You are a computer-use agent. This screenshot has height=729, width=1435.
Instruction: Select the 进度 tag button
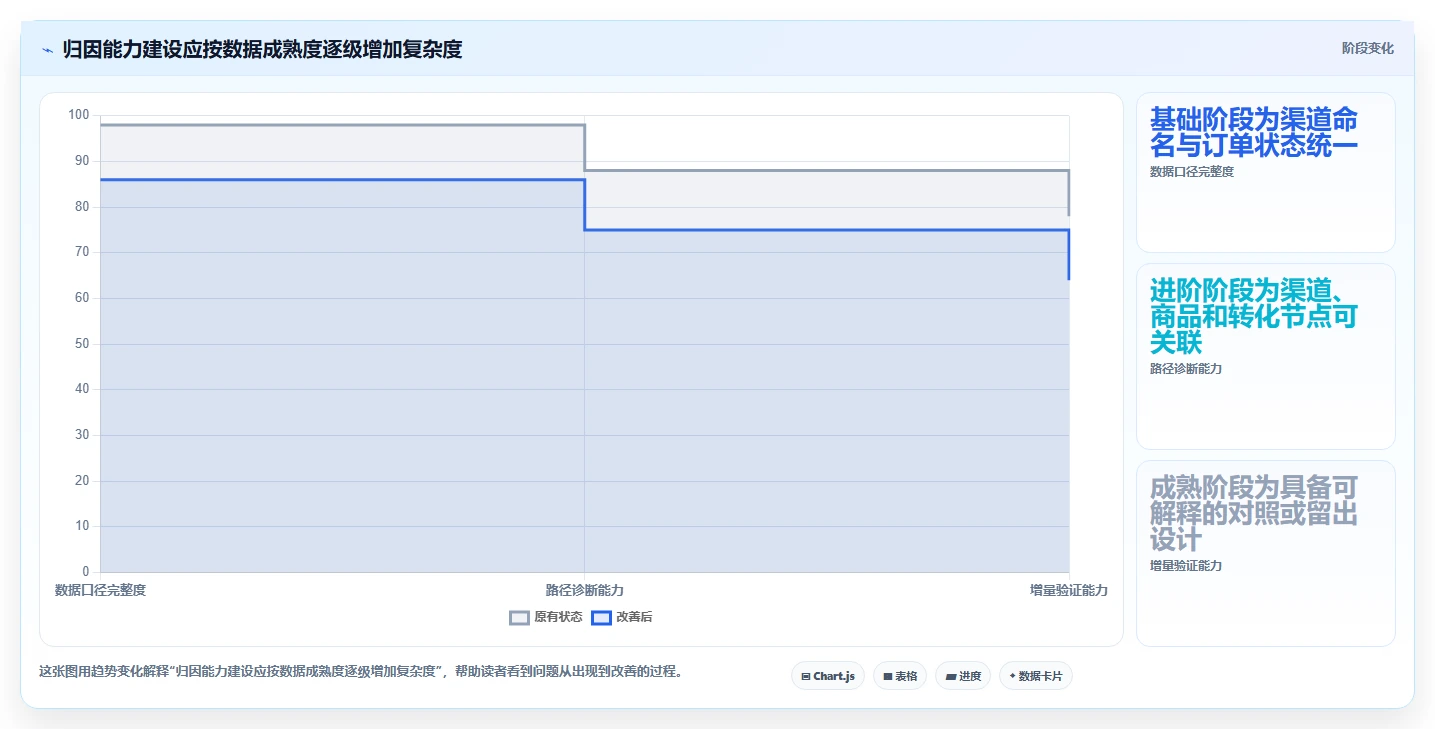click(x=963, y=676)
